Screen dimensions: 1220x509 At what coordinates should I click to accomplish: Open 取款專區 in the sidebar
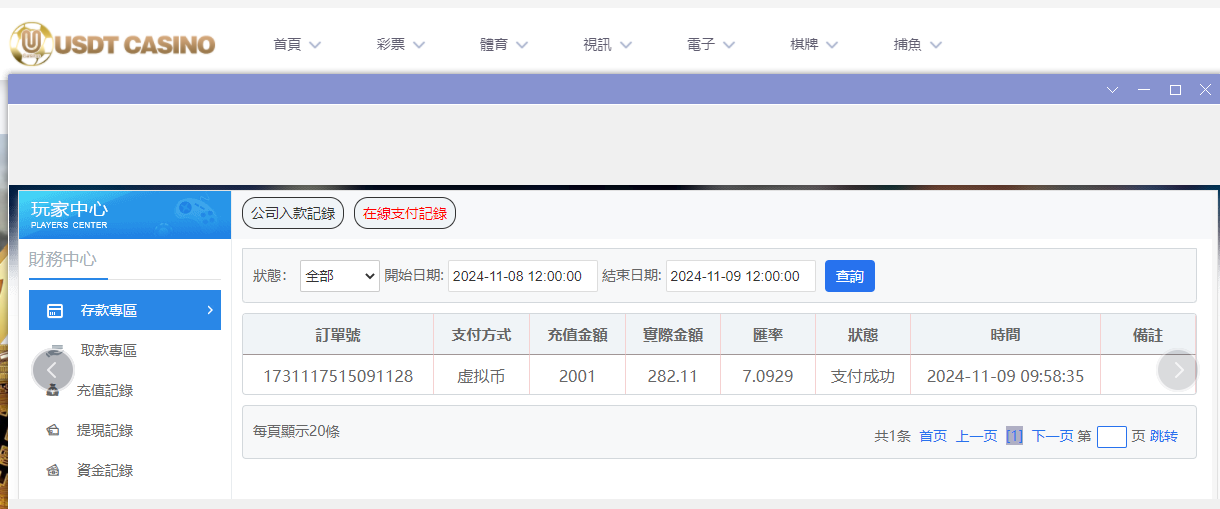[x=108, y=351]
